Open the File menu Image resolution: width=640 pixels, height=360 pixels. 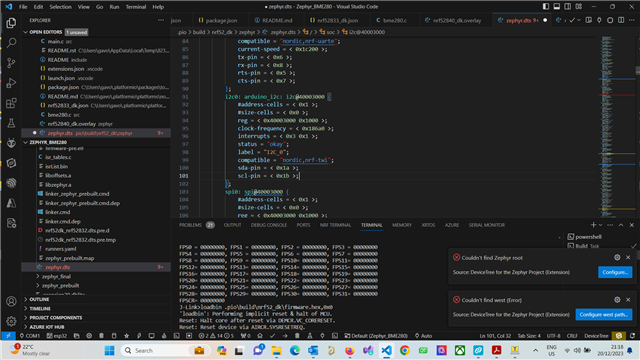(23, 7)
